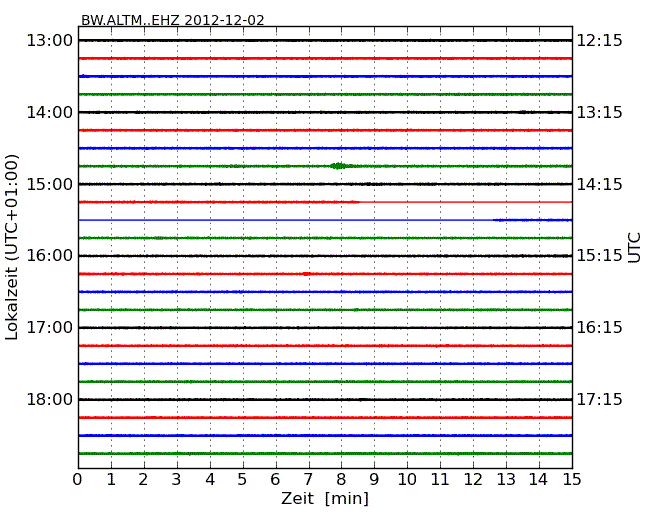
Task: Select the 13:00 local time tick label
Action: [50, 41]
